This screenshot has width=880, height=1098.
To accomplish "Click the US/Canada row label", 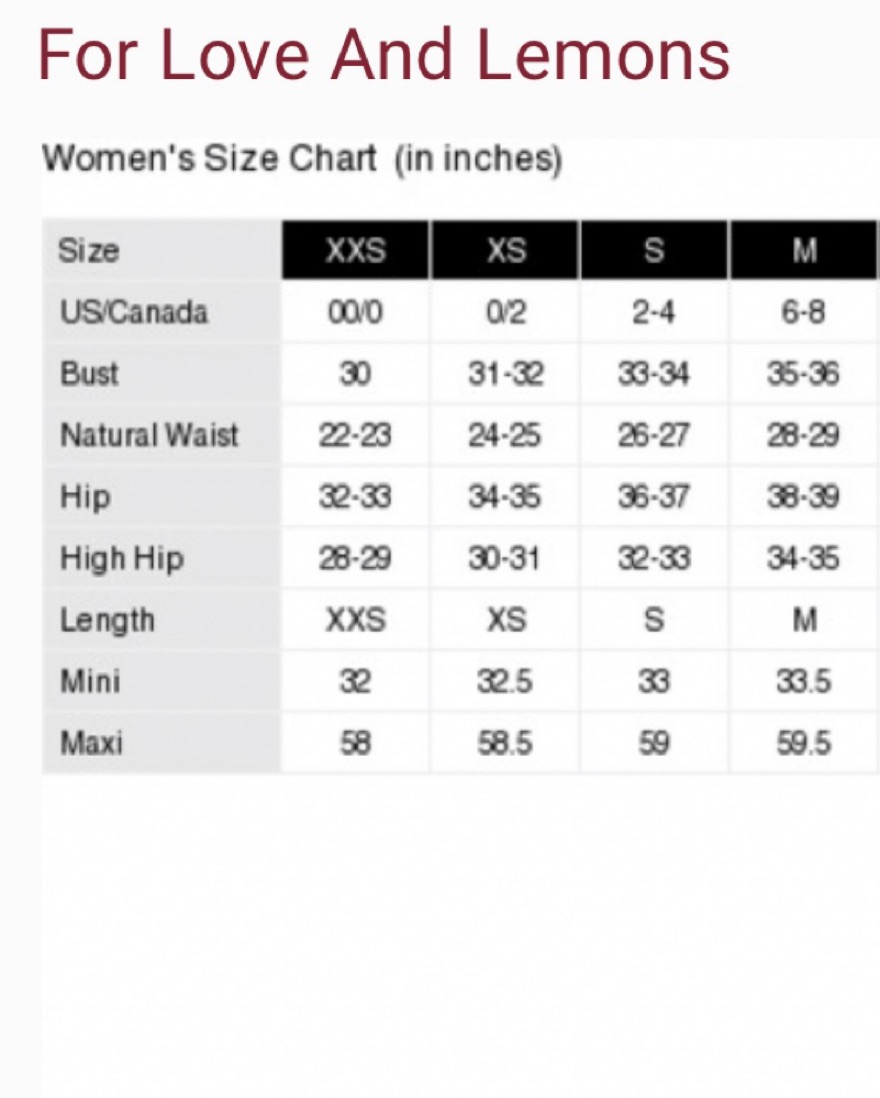I will click(x=134, y=312).
